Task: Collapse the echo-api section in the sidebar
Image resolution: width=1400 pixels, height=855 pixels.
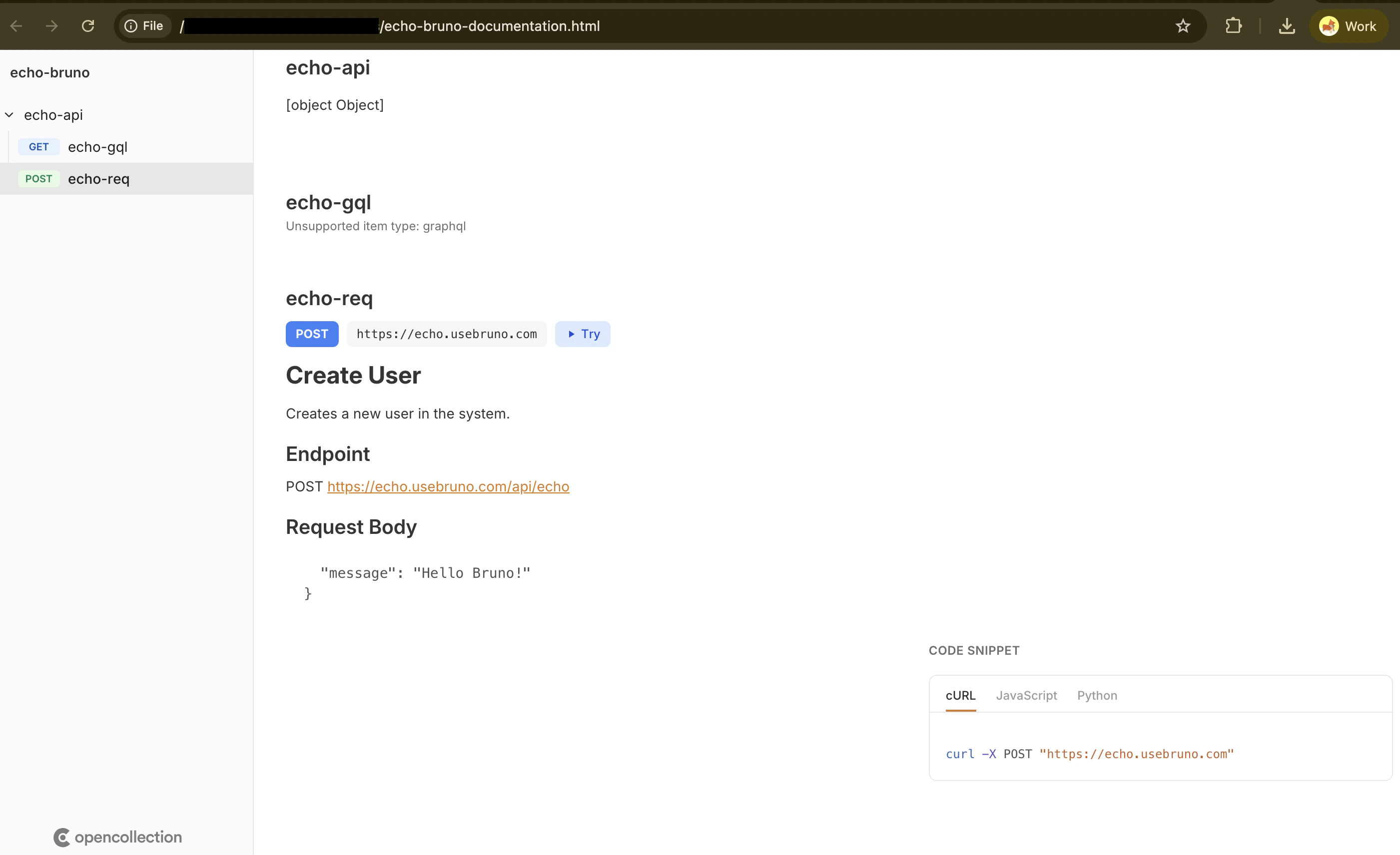Action: (x=8, y=115)
